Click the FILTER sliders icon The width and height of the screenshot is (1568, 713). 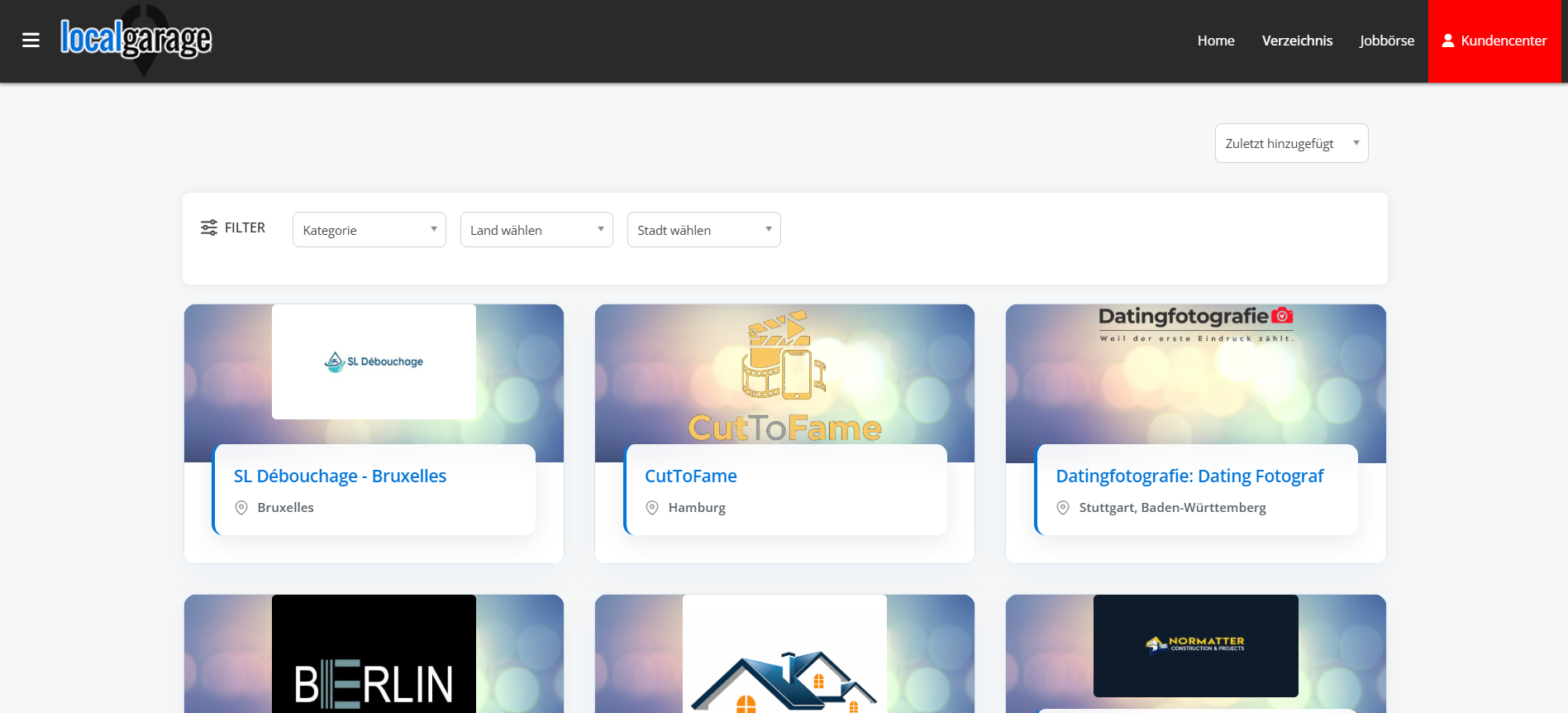tap(209, 227)
